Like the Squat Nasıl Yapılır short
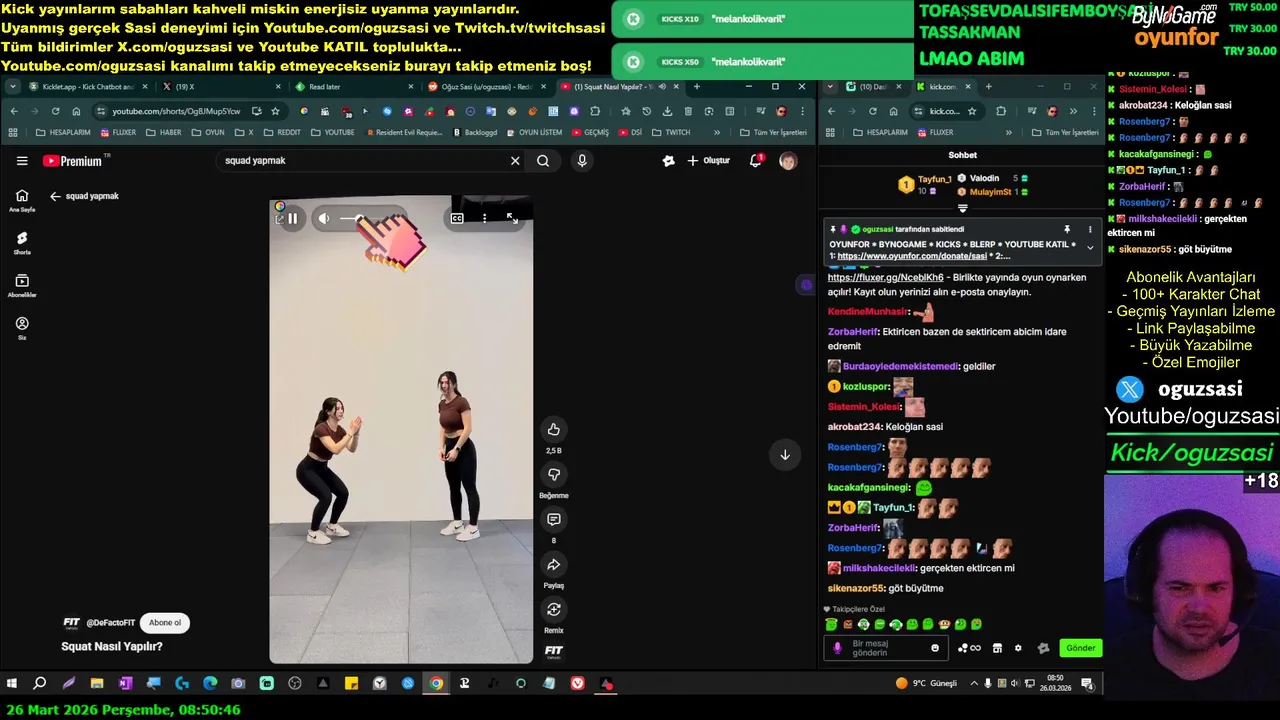The height and width of the screenshot is (720, 1280). click(x=553, y=429)
